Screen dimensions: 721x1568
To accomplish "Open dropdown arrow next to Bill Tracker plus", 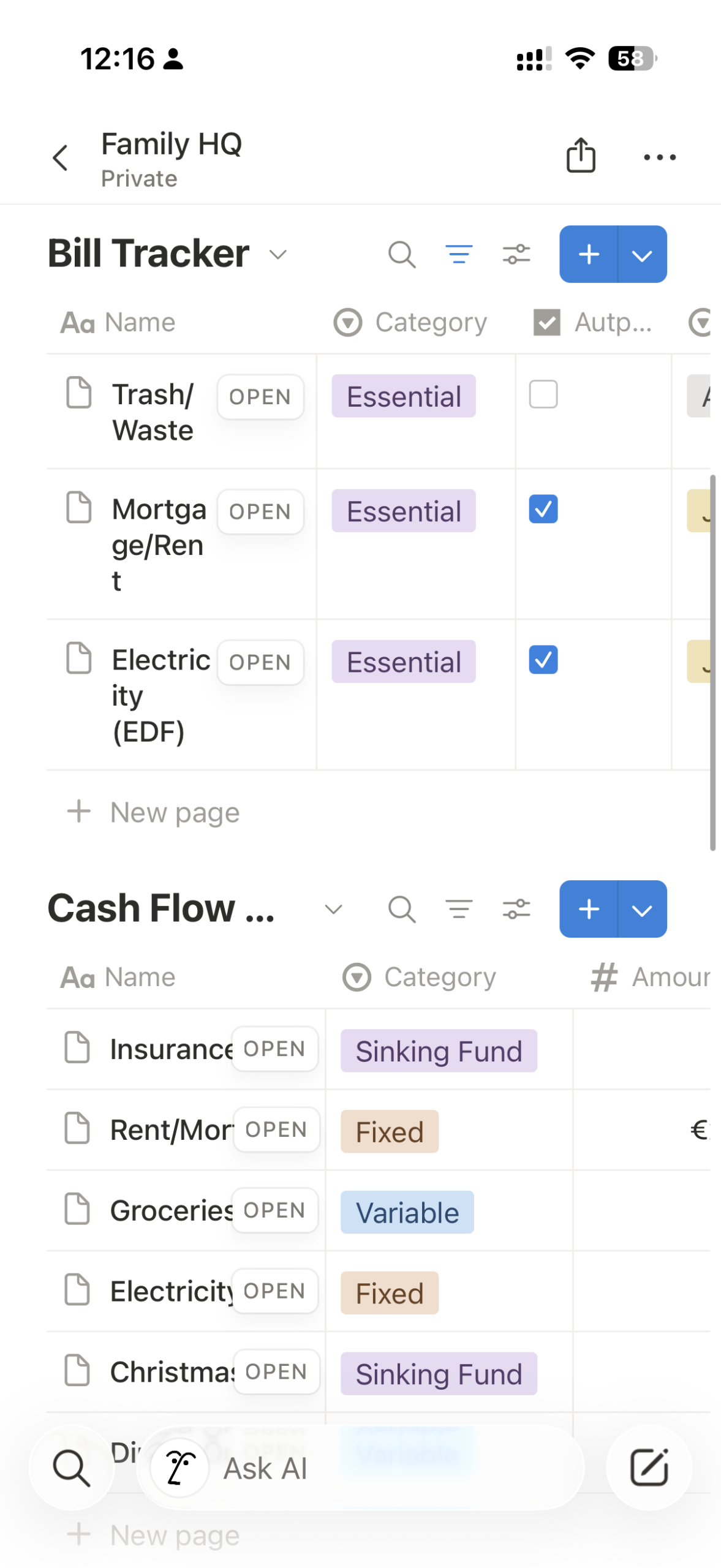I will click(641, 255).
